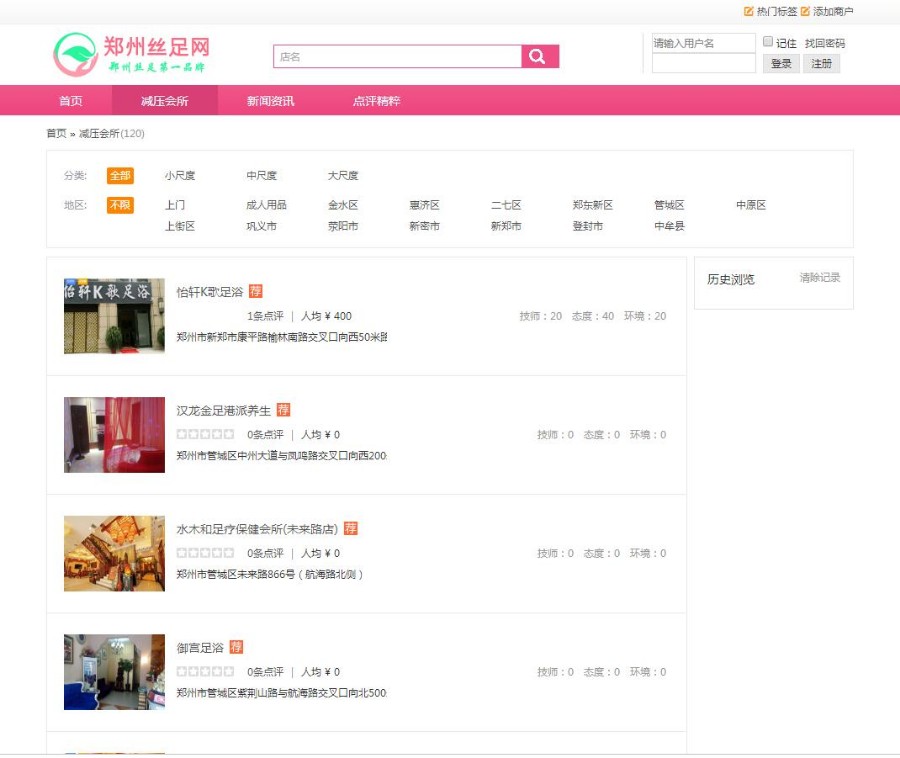The height and width of the screenshot is (758, 900).
Task: Go to 首页 in navigation bar
Action: pos(71,100)
